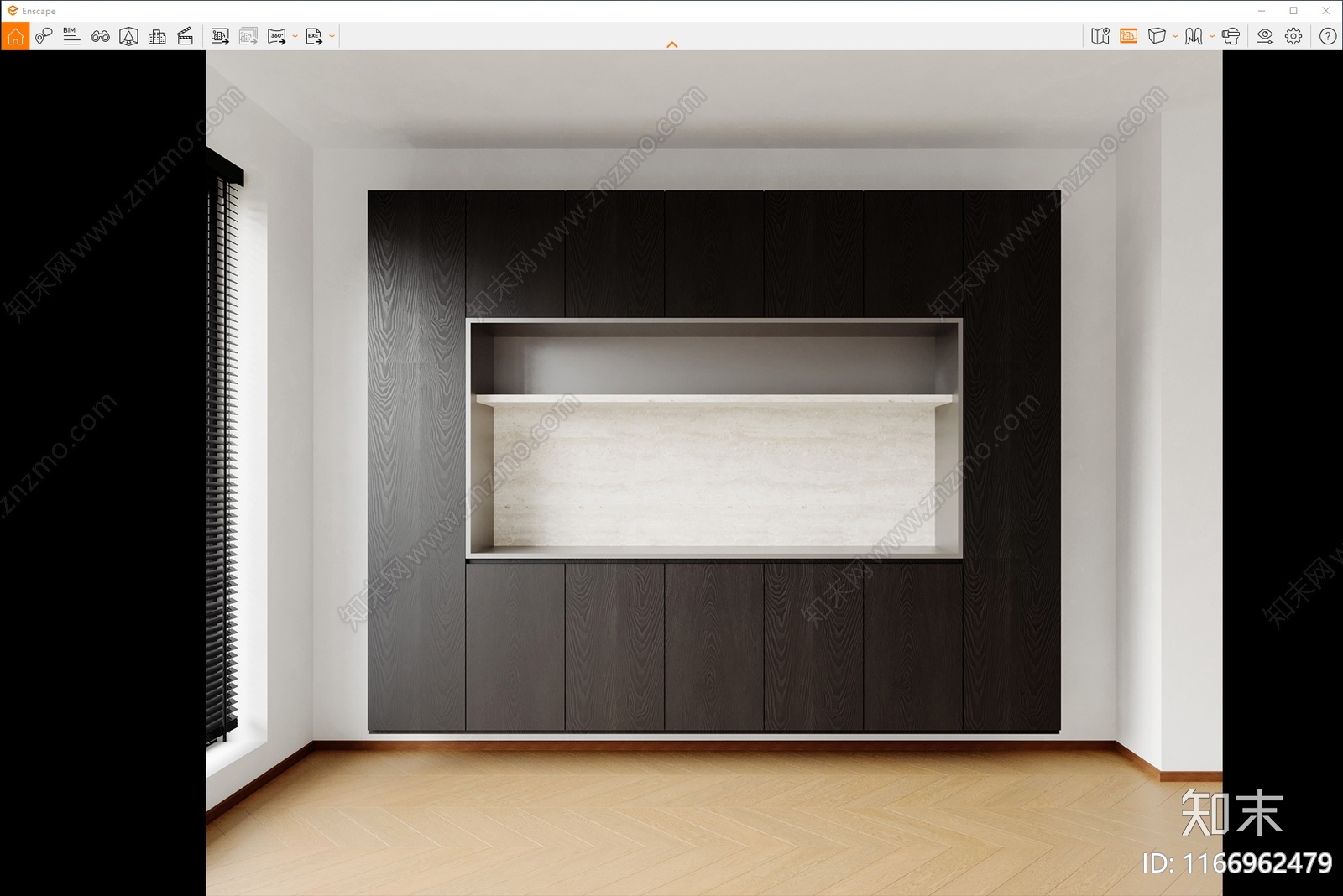Click the EXE standalone export icon

[x=314, y=36]
